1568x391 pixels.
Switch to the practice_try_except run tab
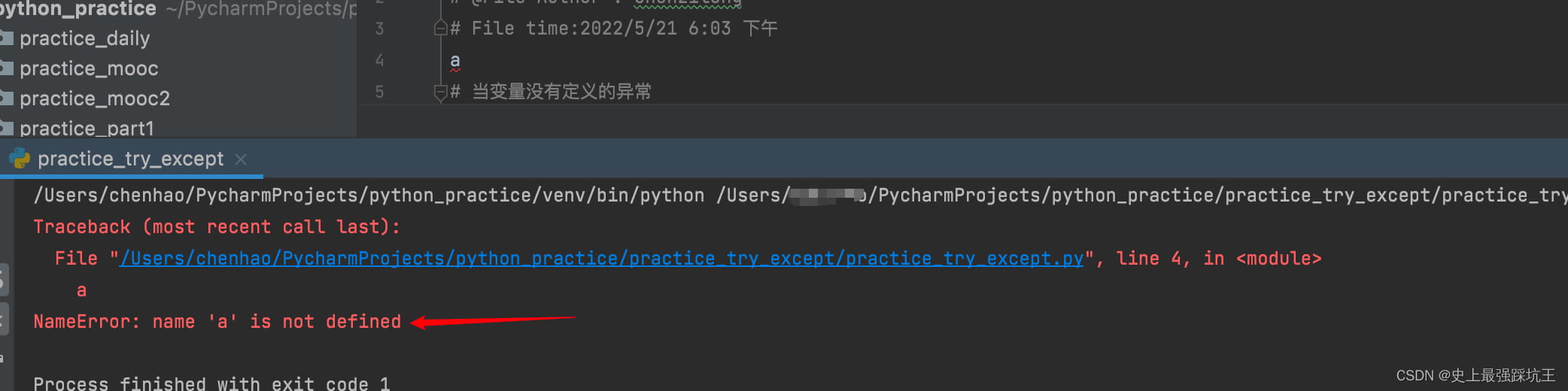(x=130, y=159)
